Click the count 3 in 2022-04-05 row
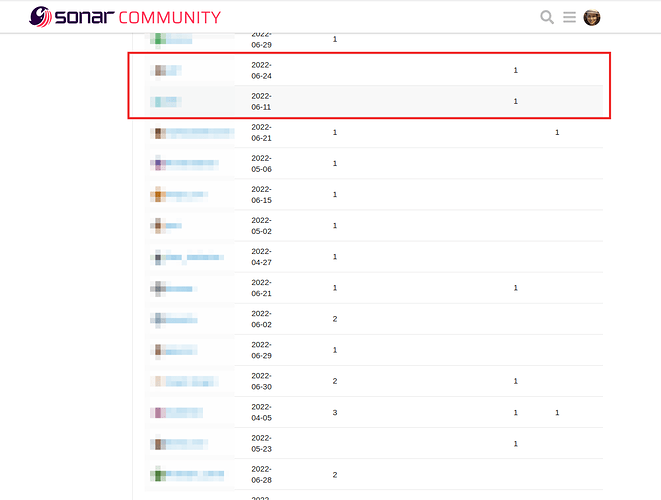The image size is (661, 500). [335, 413]
